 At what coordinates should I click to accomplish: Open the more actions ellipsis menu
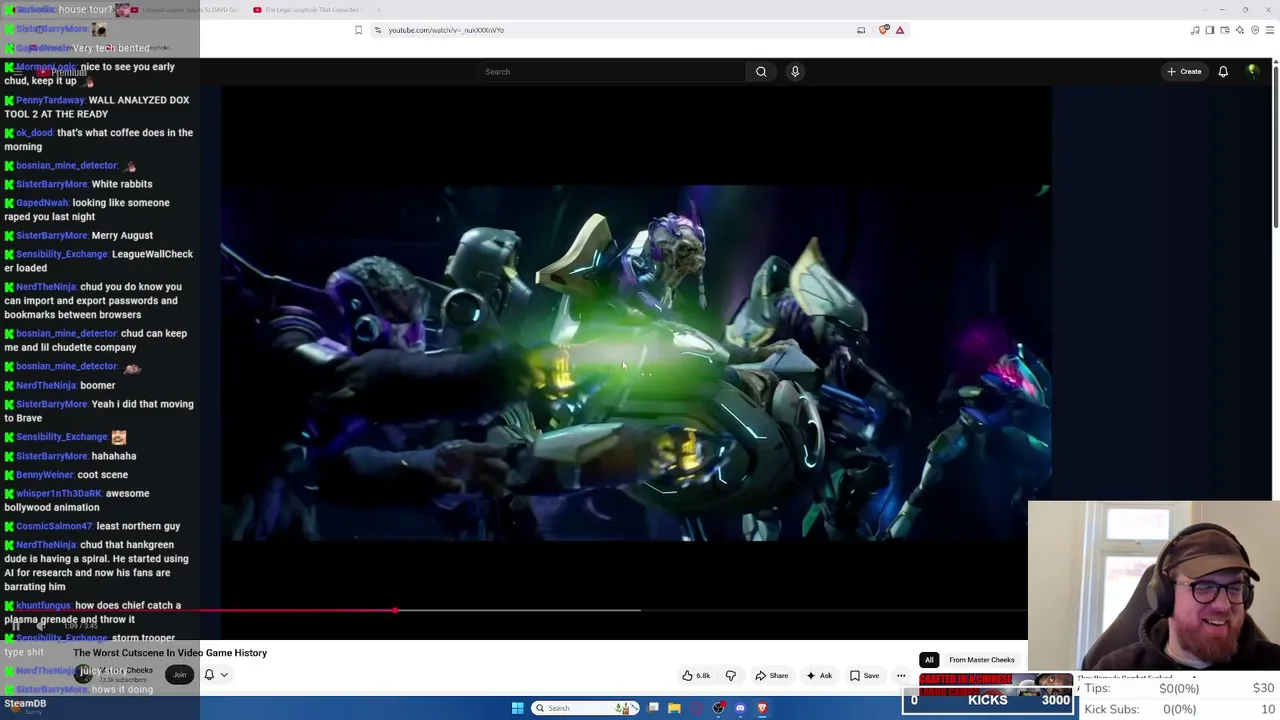tap(901, 676)
